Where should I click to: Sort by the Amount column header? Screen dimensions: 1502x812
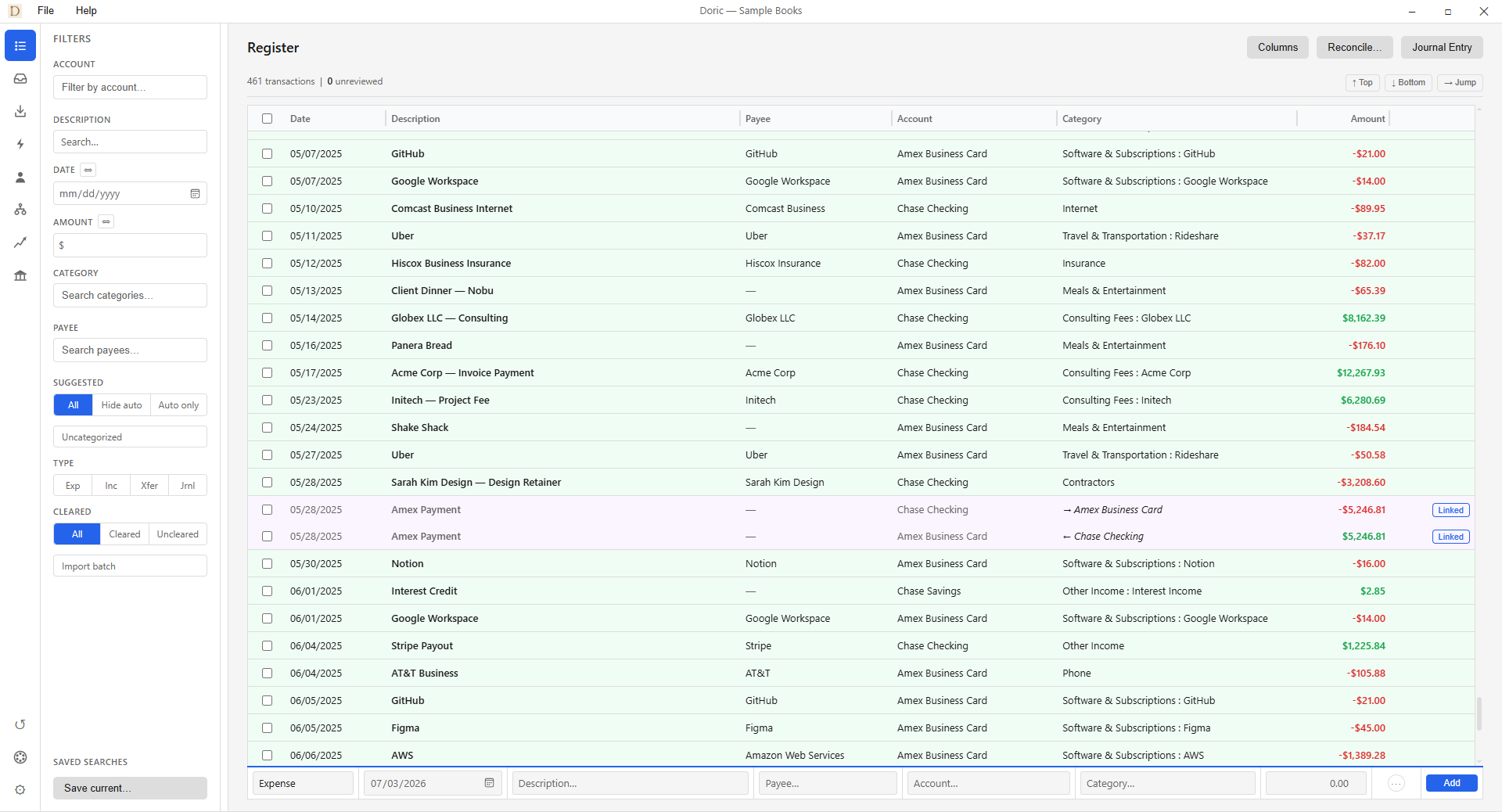(x=1367, y=119)
